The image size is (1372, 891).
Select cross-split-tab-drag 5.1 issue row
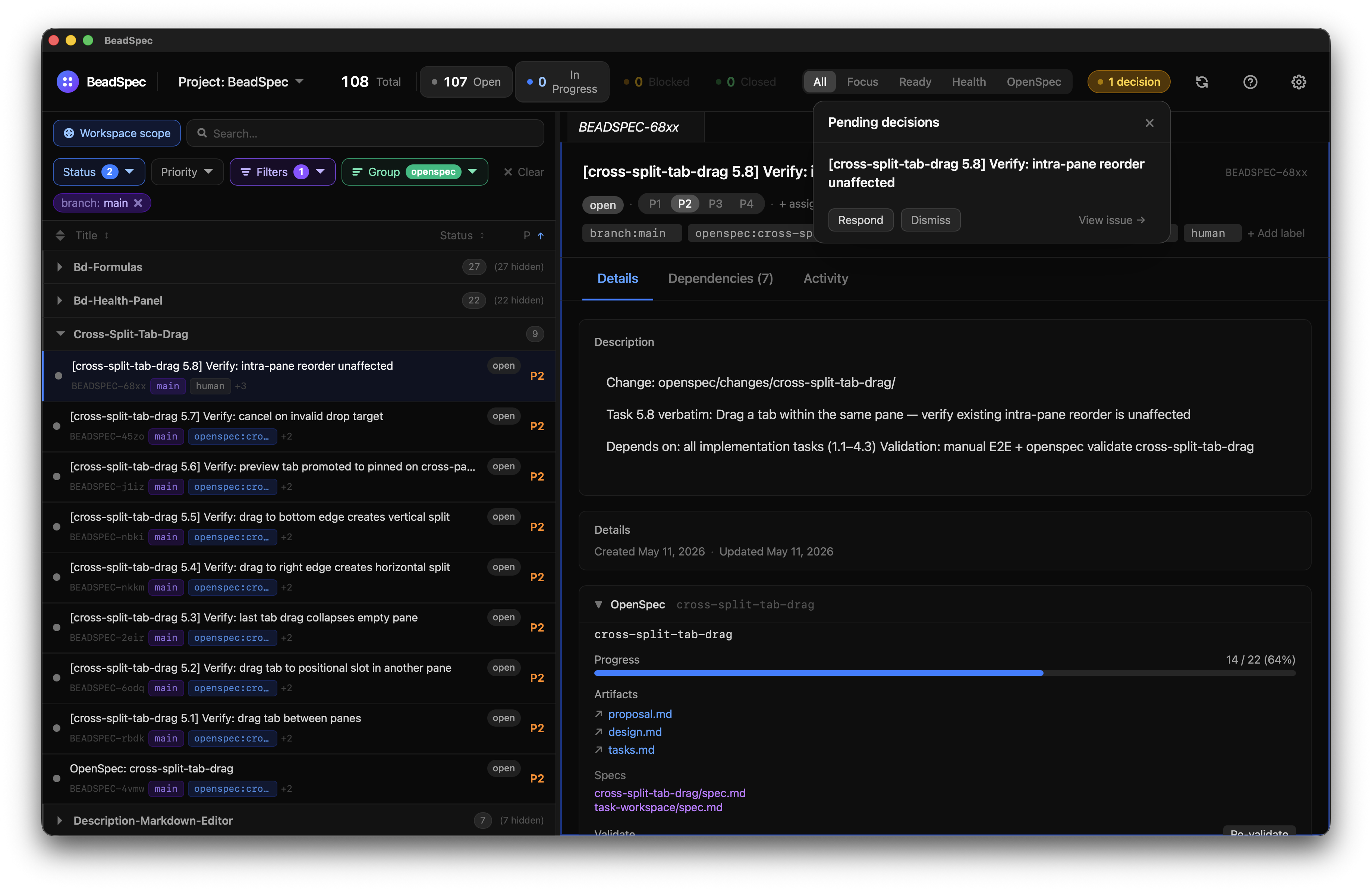pos(299,728)
